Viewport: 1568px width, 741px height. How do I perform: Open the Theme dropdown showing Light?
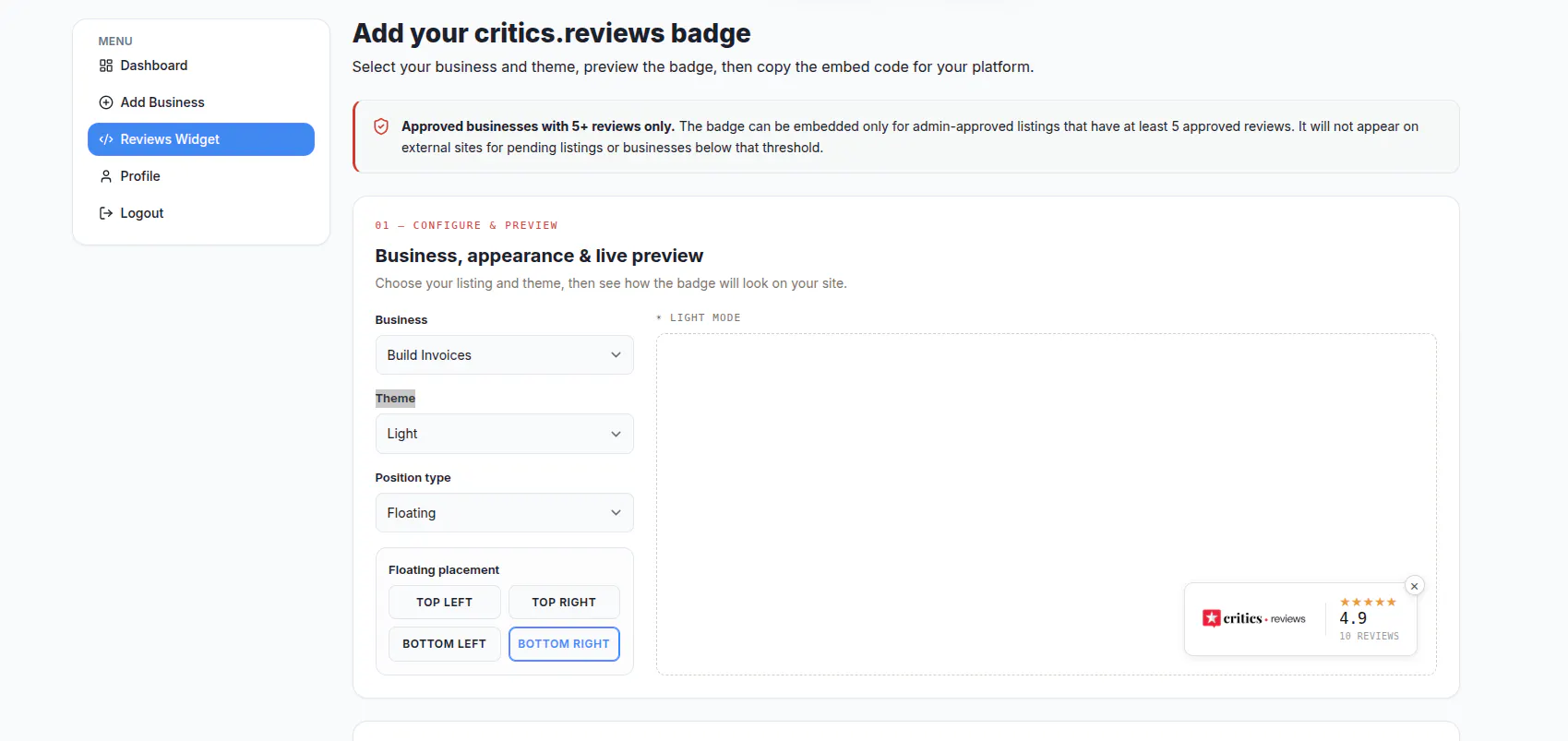pyautogui.click(x=504, y=434)
